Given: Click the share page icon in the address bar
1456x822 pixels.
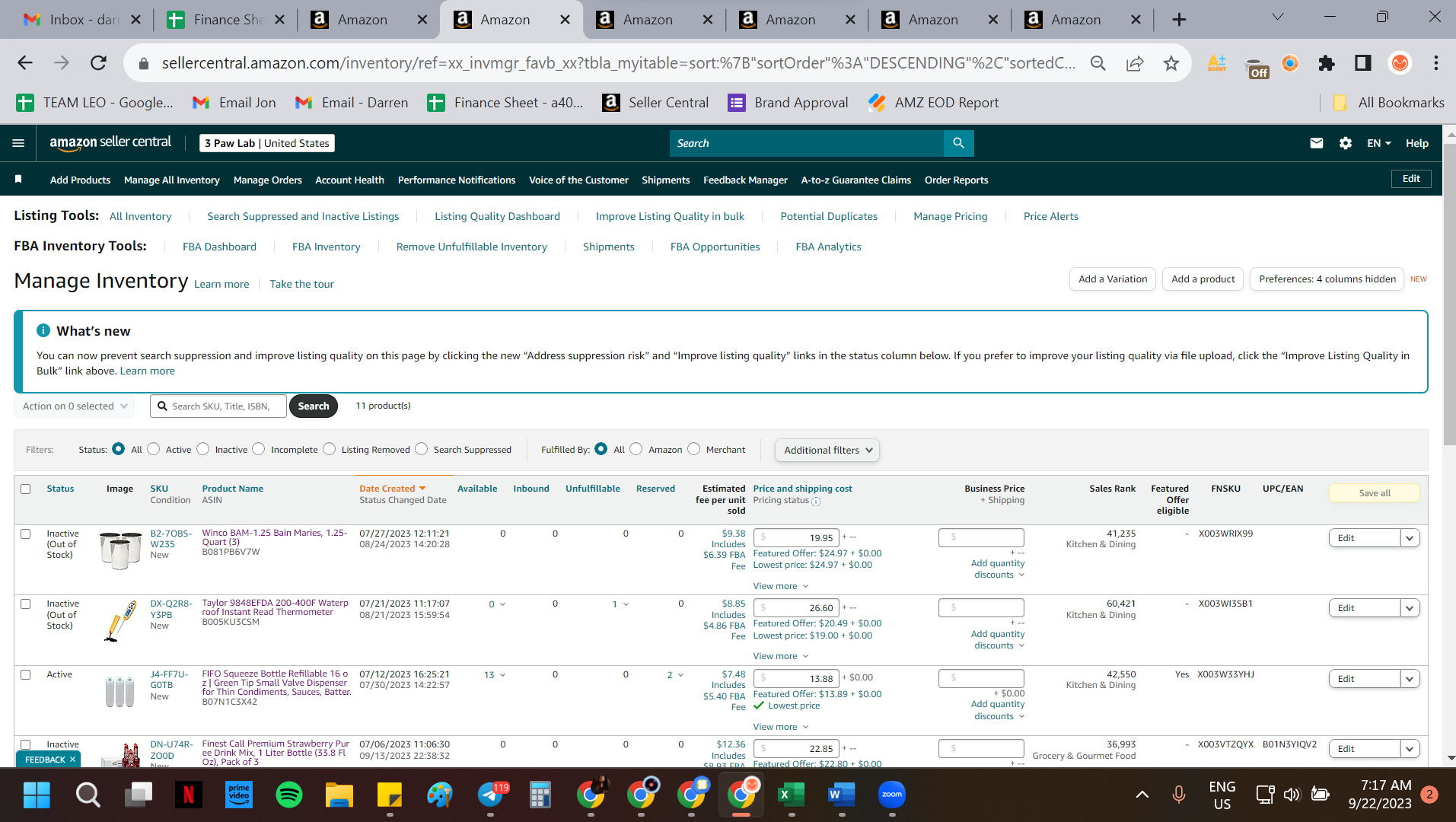Looking at the screenshot, I should pyautogui.click(x=1135, y=63).
